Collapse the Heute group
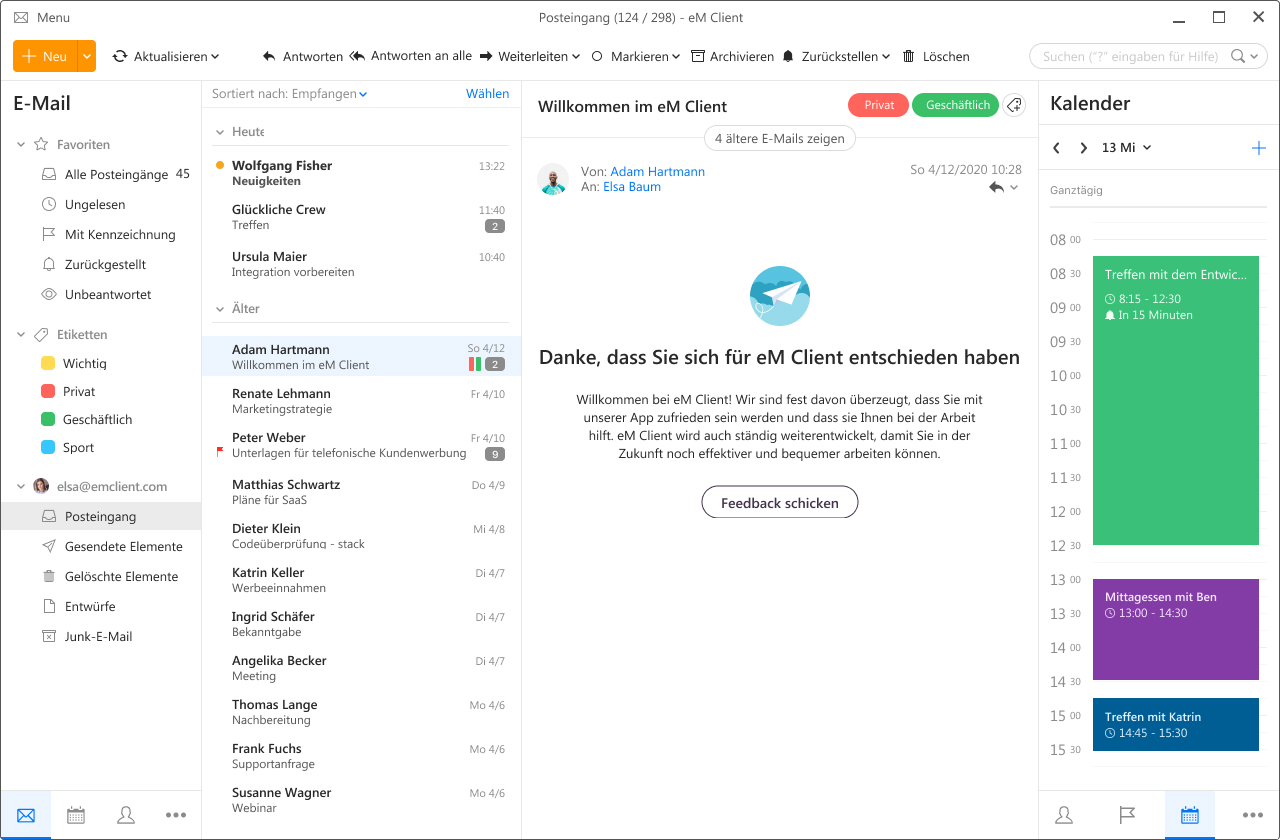Screen dimensions: 1280x840 [221, 132]
